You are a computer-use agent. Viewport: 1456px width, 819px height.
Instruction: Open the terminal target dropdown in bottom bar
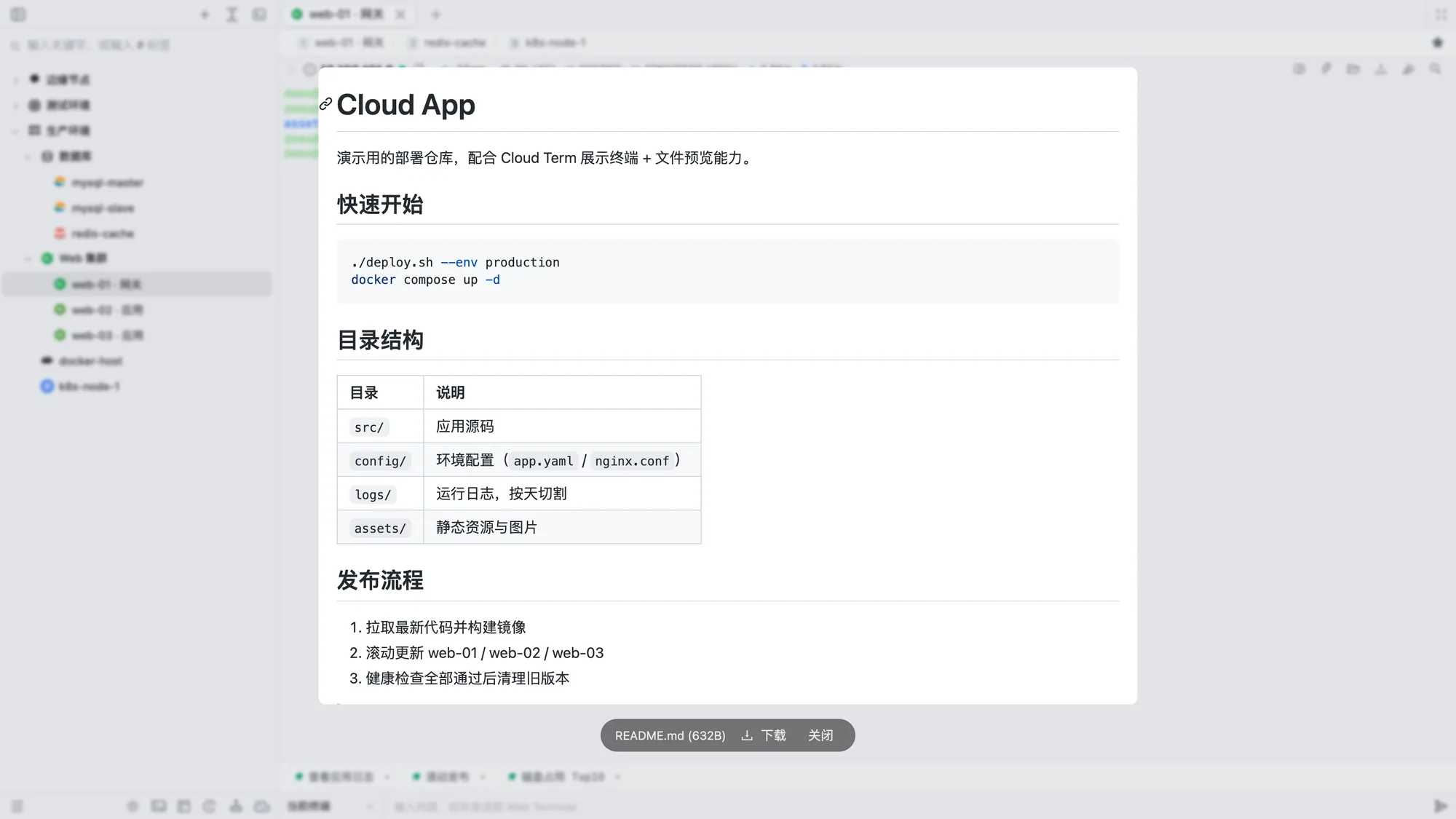coord(331,806)
